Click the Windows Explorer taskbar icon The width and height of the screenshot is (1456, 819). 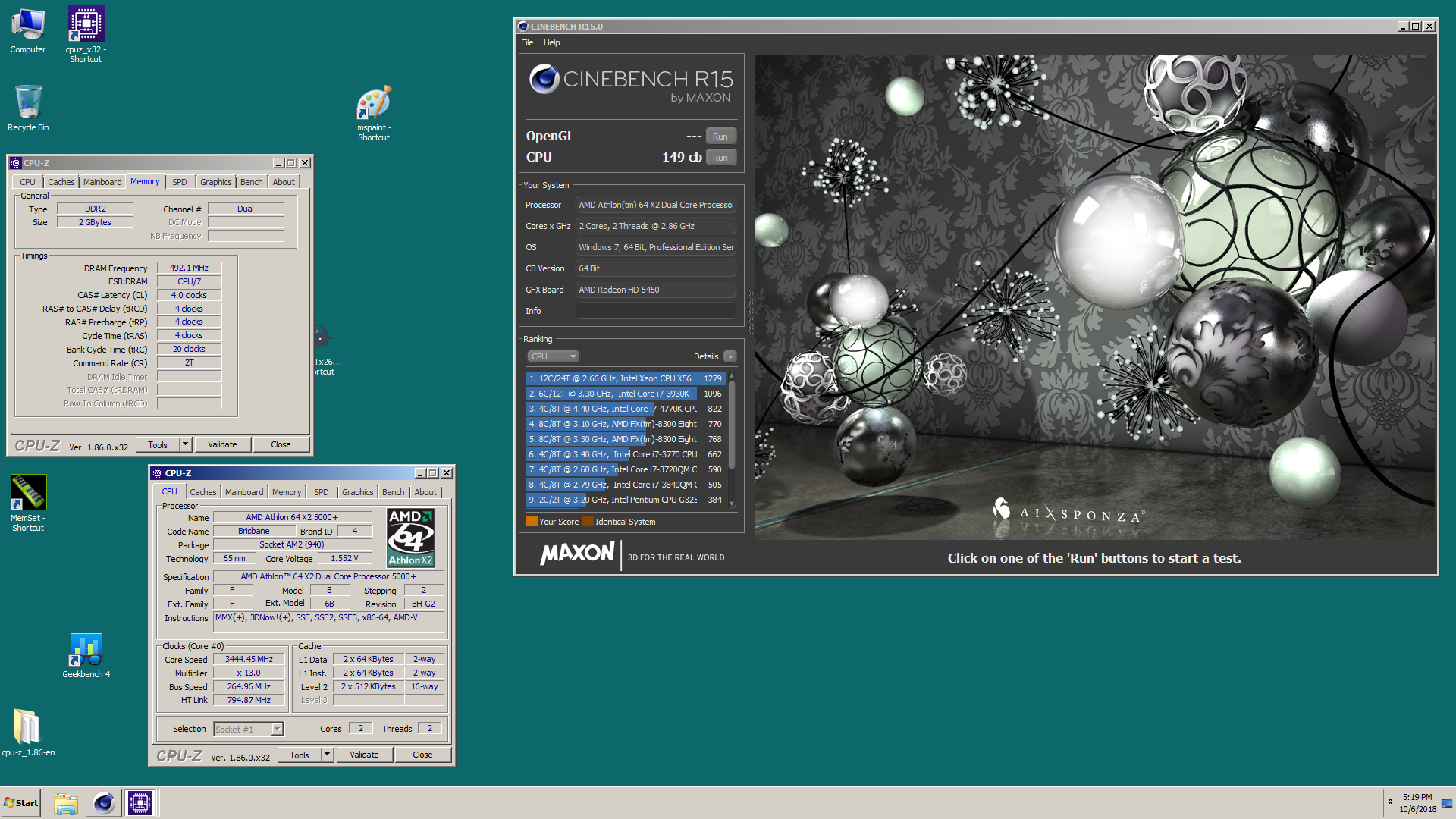pyautogui.click(x=66, y=803)
